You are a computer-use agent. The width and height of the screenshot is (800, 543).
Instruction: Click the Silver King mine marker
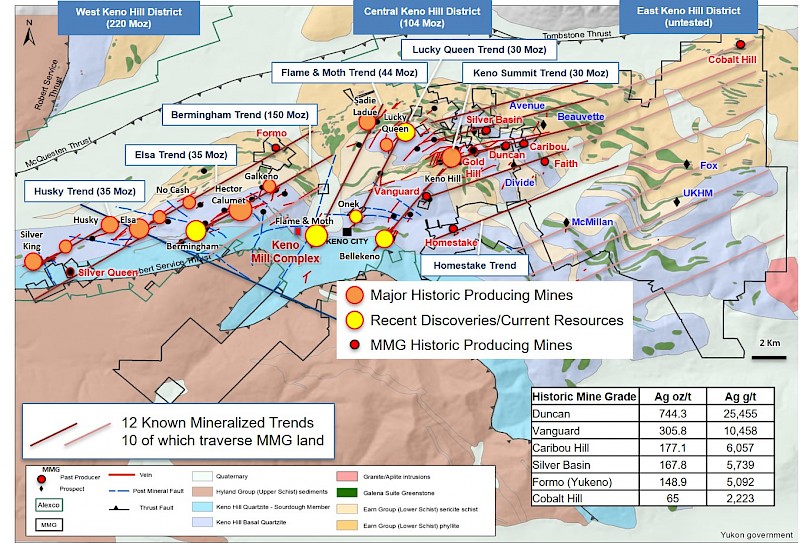point(33,261)
